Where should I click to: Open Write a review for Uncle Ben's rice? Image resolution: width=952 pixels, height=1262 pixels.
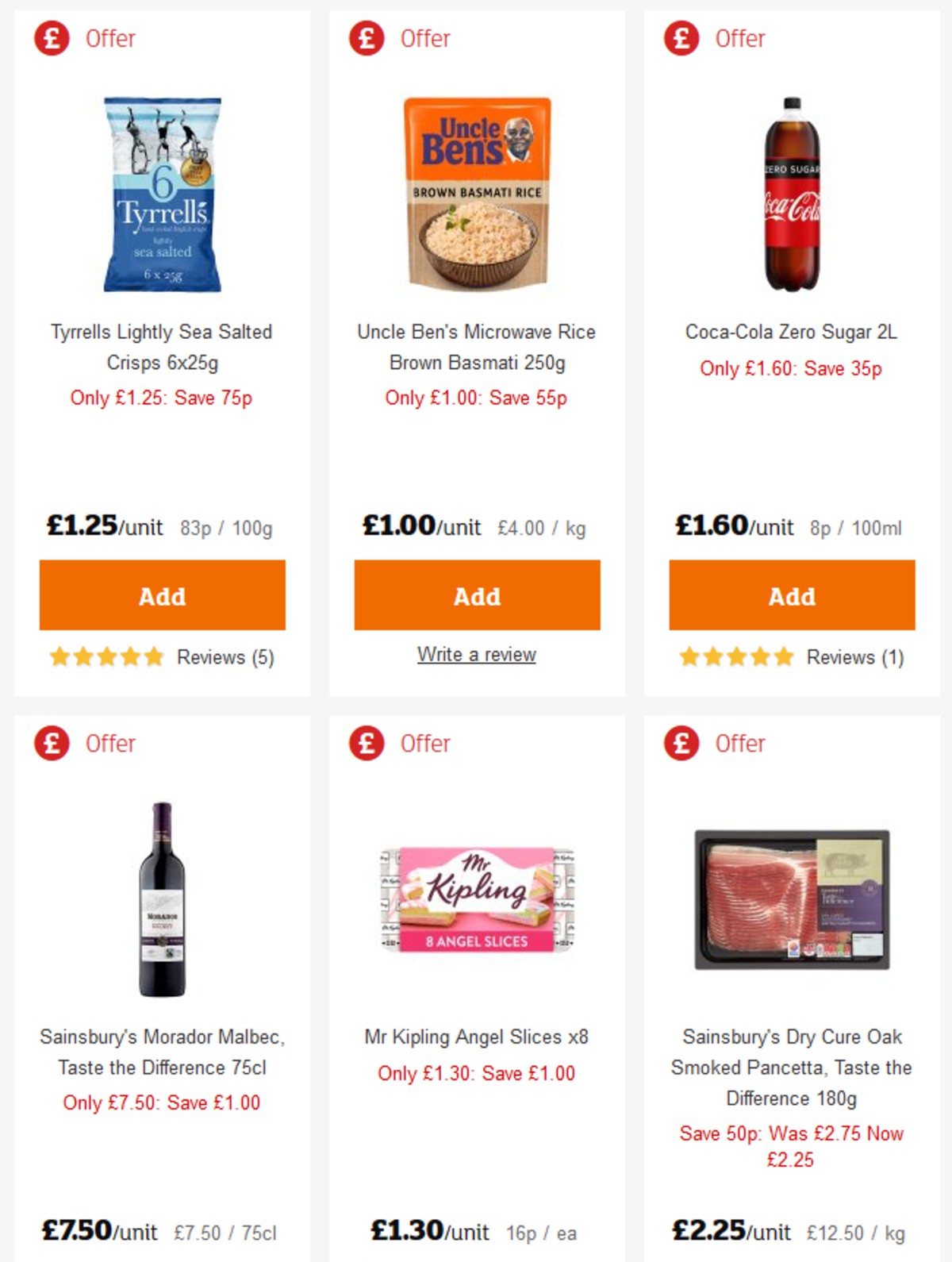tap(476, 655)
